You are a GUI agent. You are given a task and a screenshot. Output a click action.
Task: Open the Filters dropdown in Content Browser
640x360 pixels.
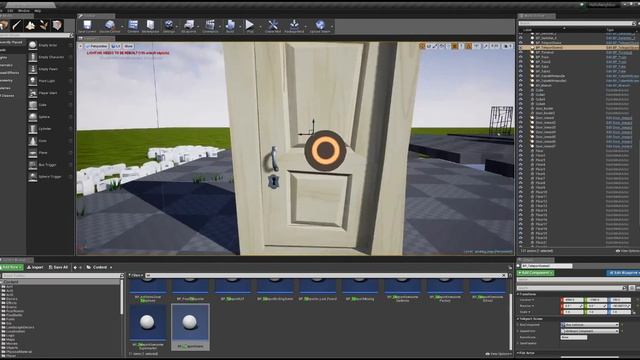(136, 276)
